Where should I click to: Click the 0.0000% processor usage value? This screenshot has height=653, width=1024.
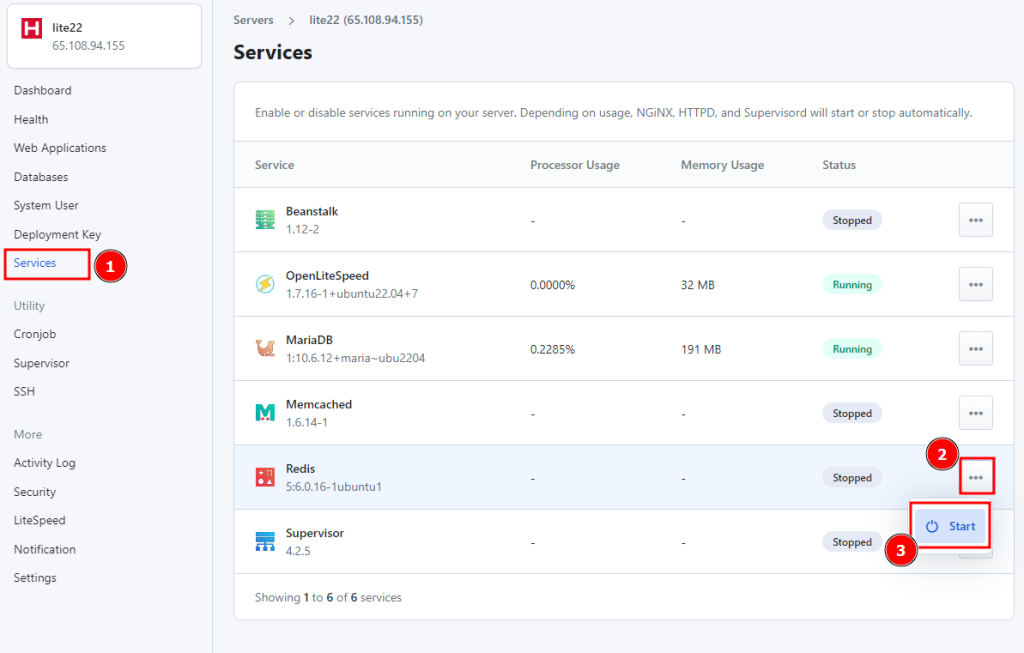552,285
